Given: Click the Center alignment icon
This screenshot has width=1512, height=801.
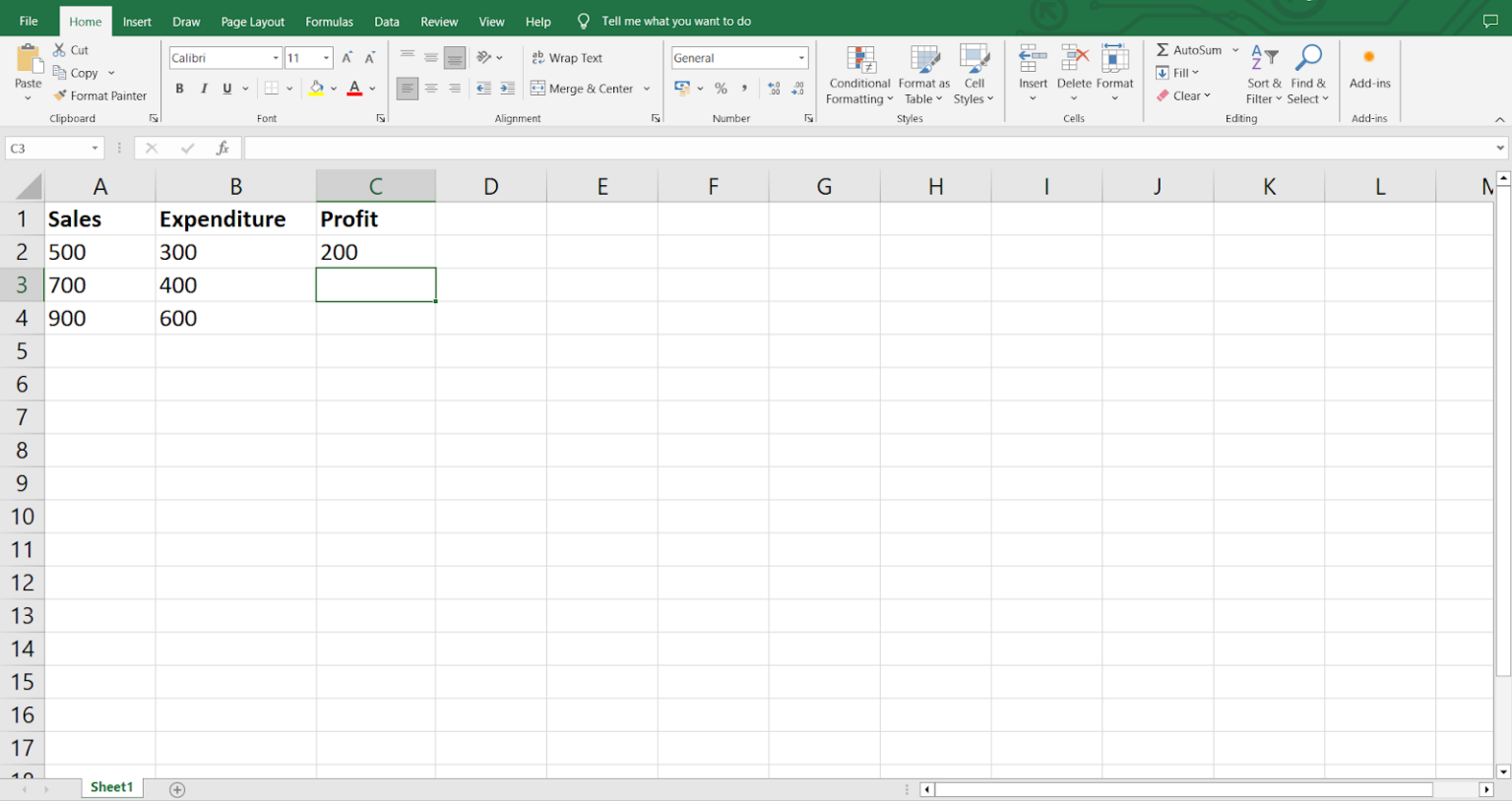Looking at the screenshot, I should [x=431, y=89].
